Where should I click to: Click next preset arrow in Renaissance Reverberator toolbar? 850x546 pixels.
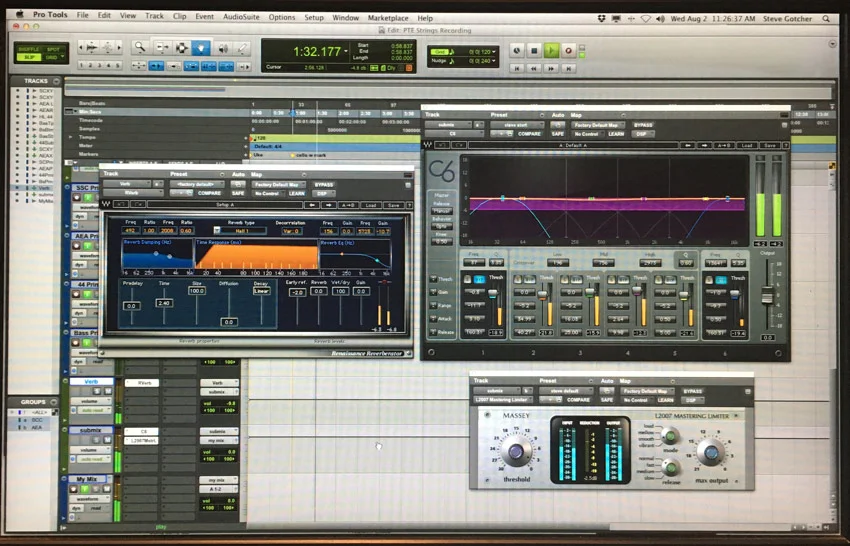click(x=329, y=205)
